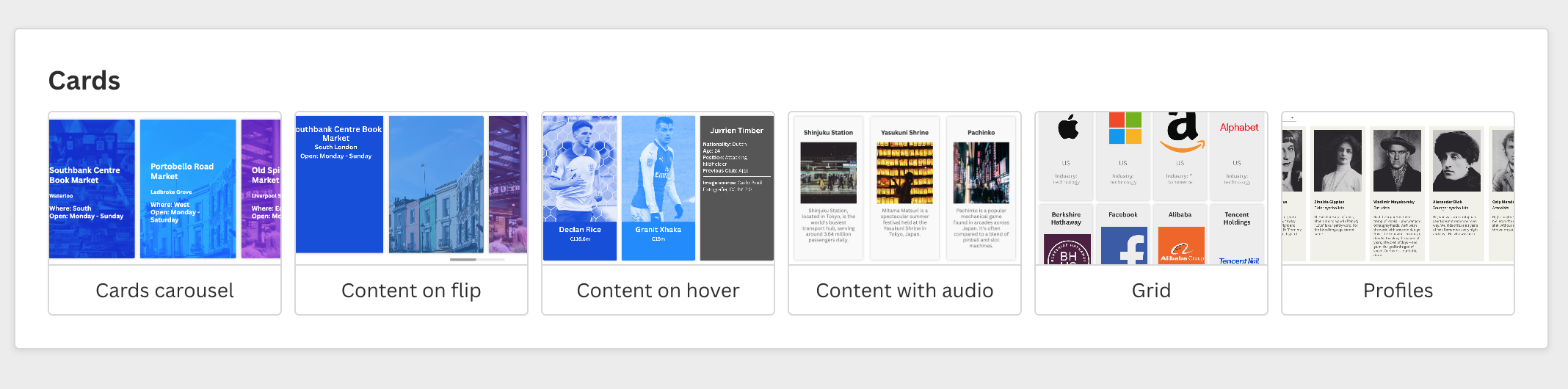
Task: Click the Amazon logo in Grid preview
Action: pyautogui.click(x=1182, y=132)
